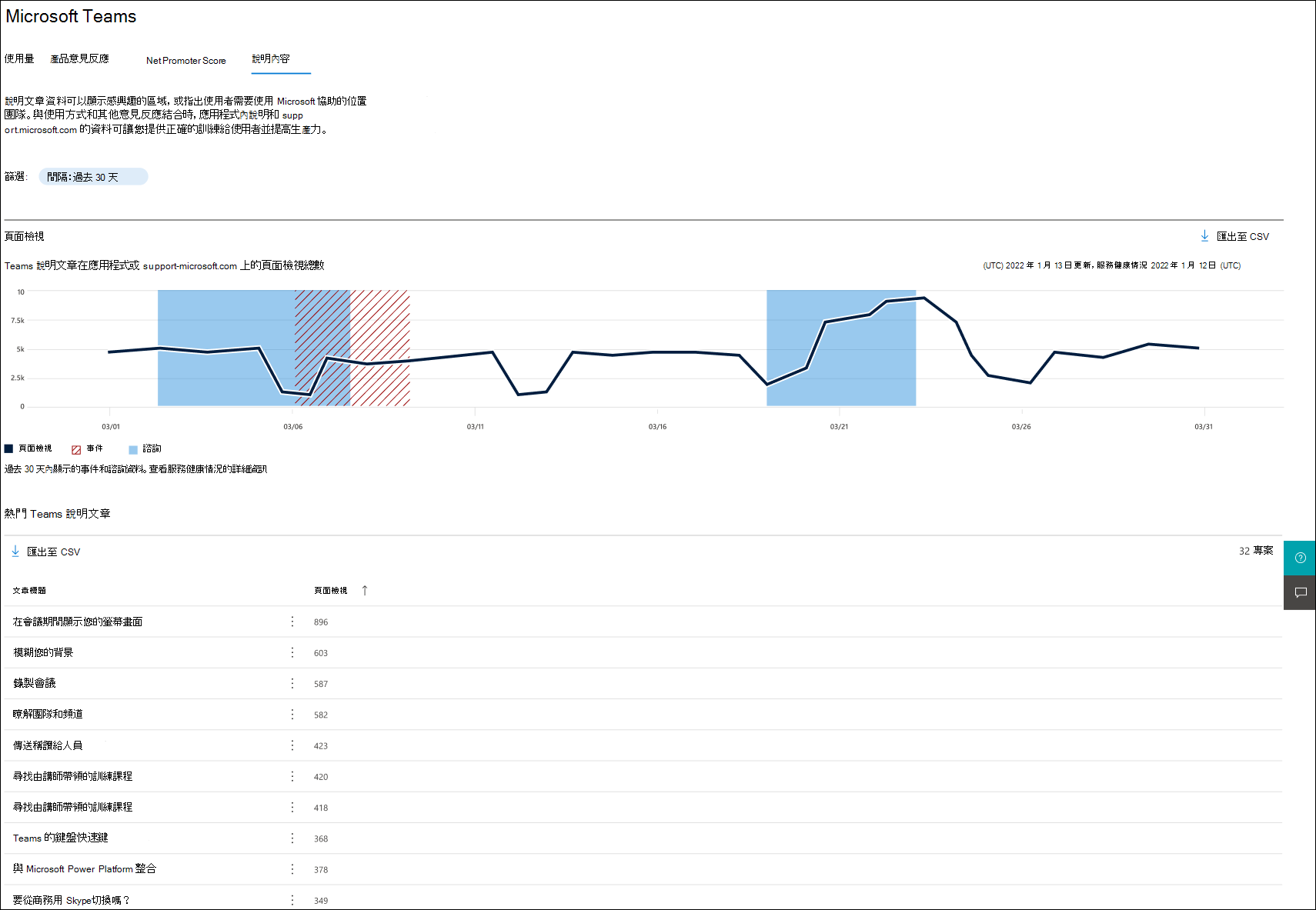
Task: Open more options for 模糊您的背景
Action: (292, 652)
